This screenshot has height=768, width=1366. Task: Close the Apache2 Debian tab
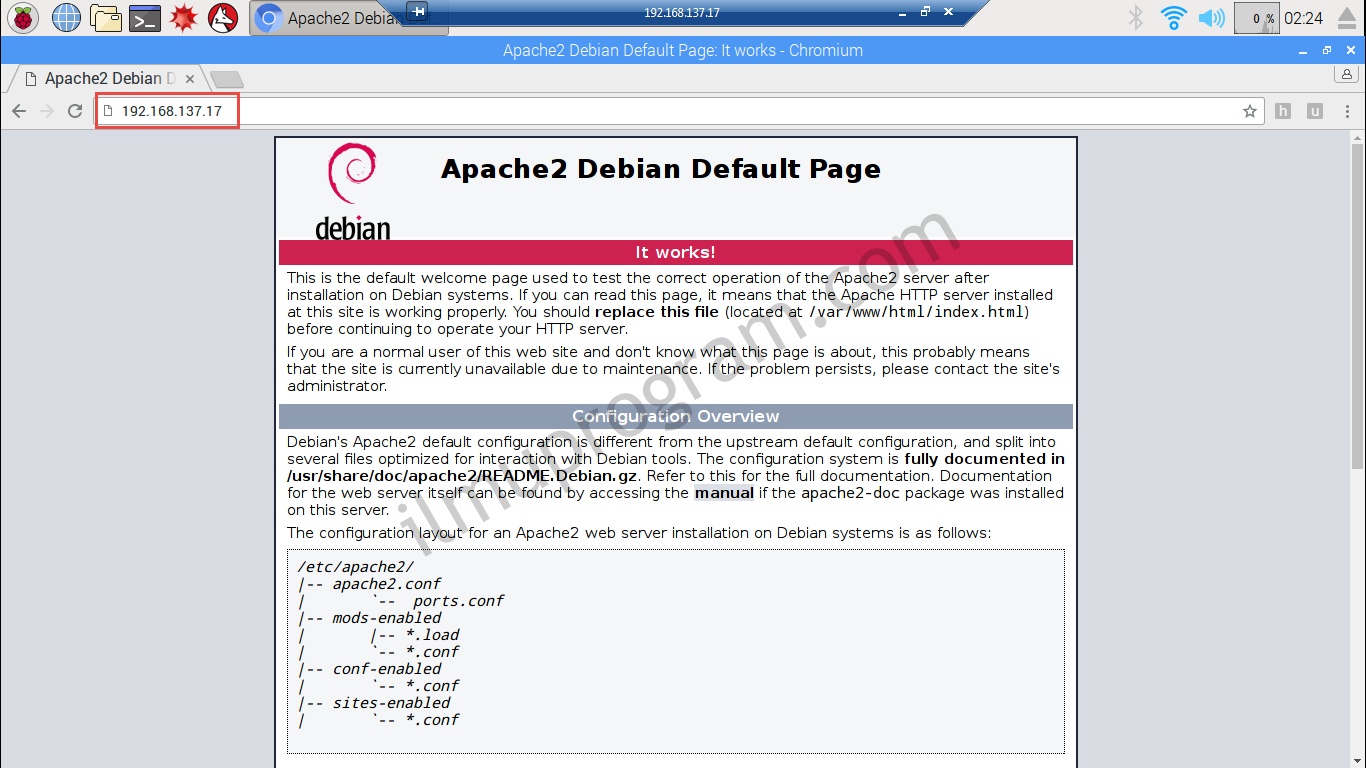190,78
